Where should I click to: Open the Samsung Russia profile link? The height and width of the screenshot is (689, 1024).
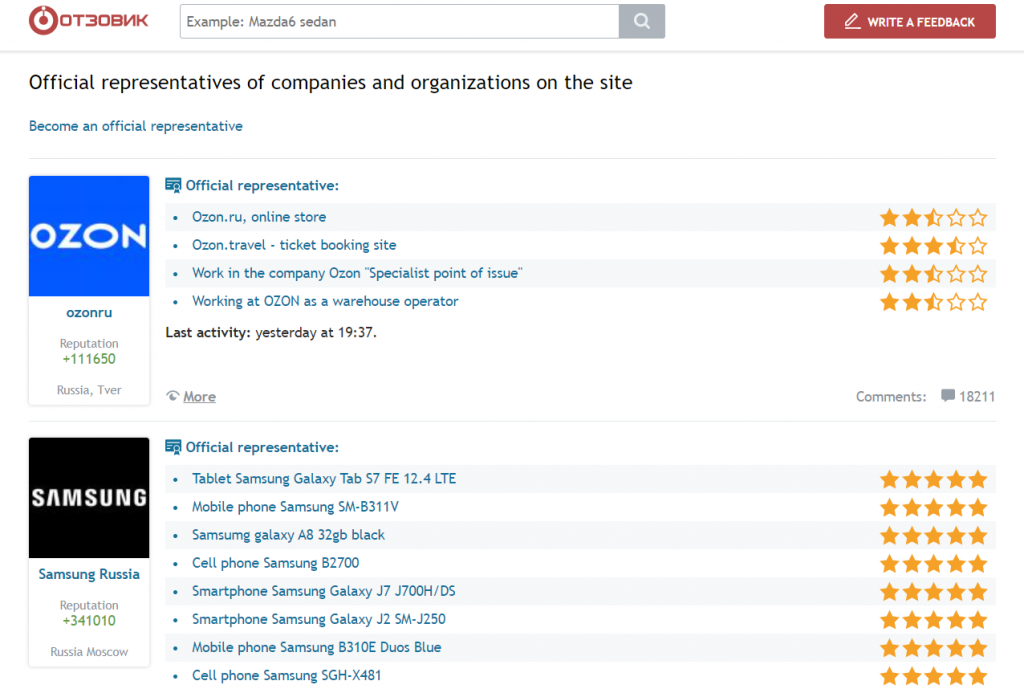coord(89,574)
